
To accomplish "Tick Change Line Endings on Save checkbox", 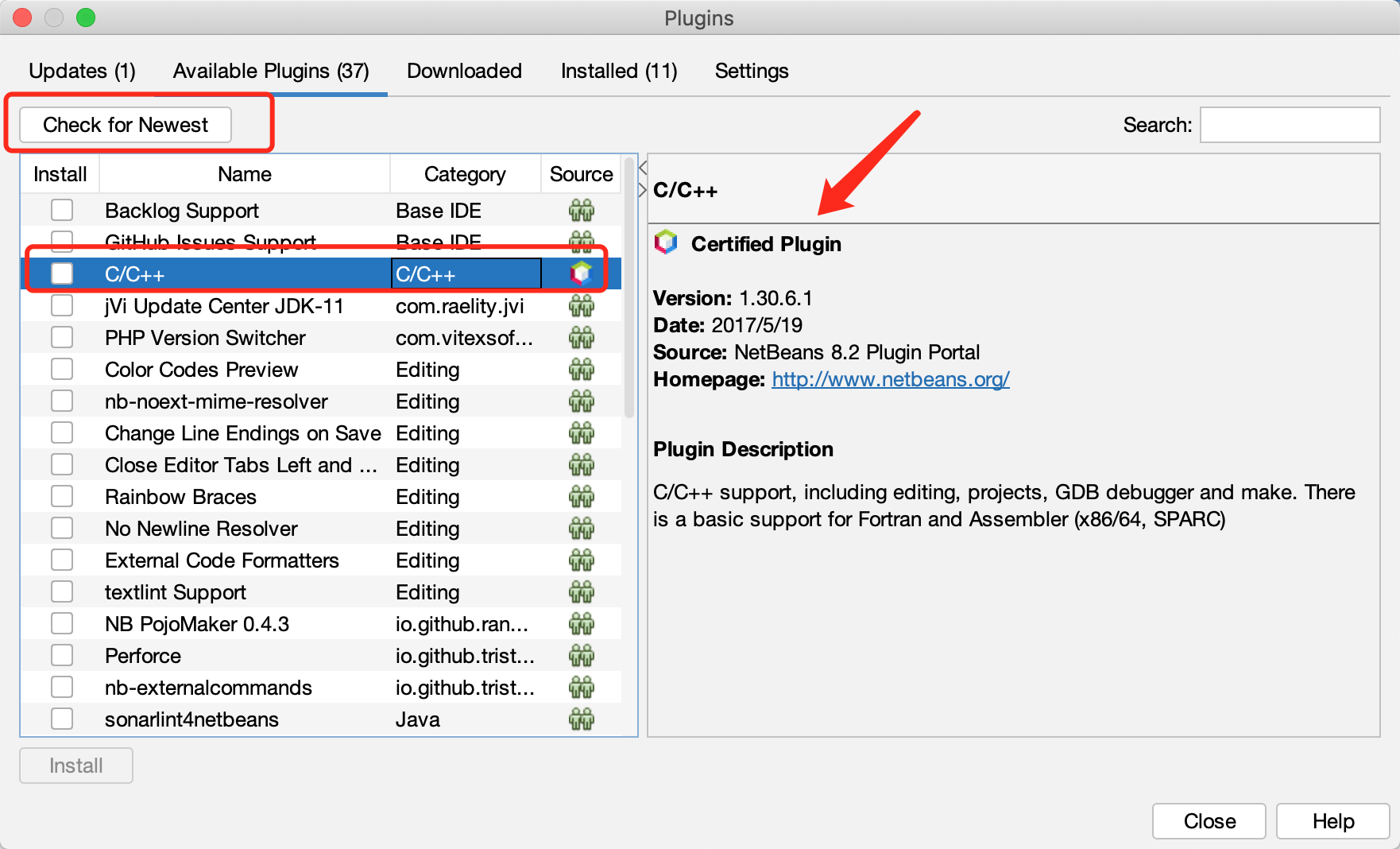I will [x=62, y=432].
